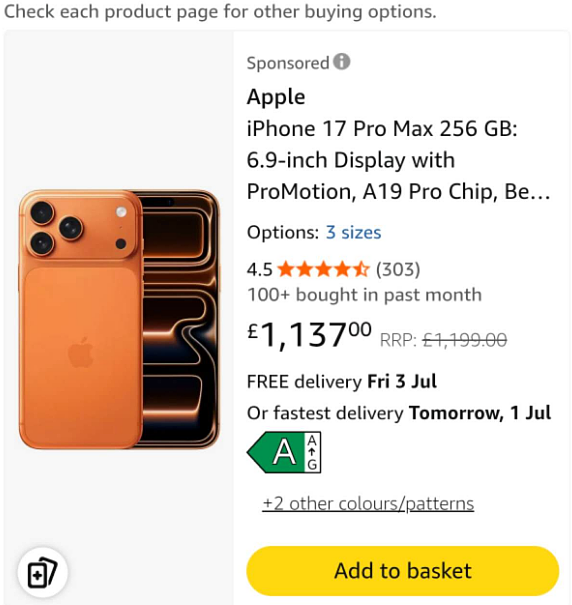572x605 pixels.
Task: Open the compare/add cards icon on the product image
Action: click(x=42, y=572)
